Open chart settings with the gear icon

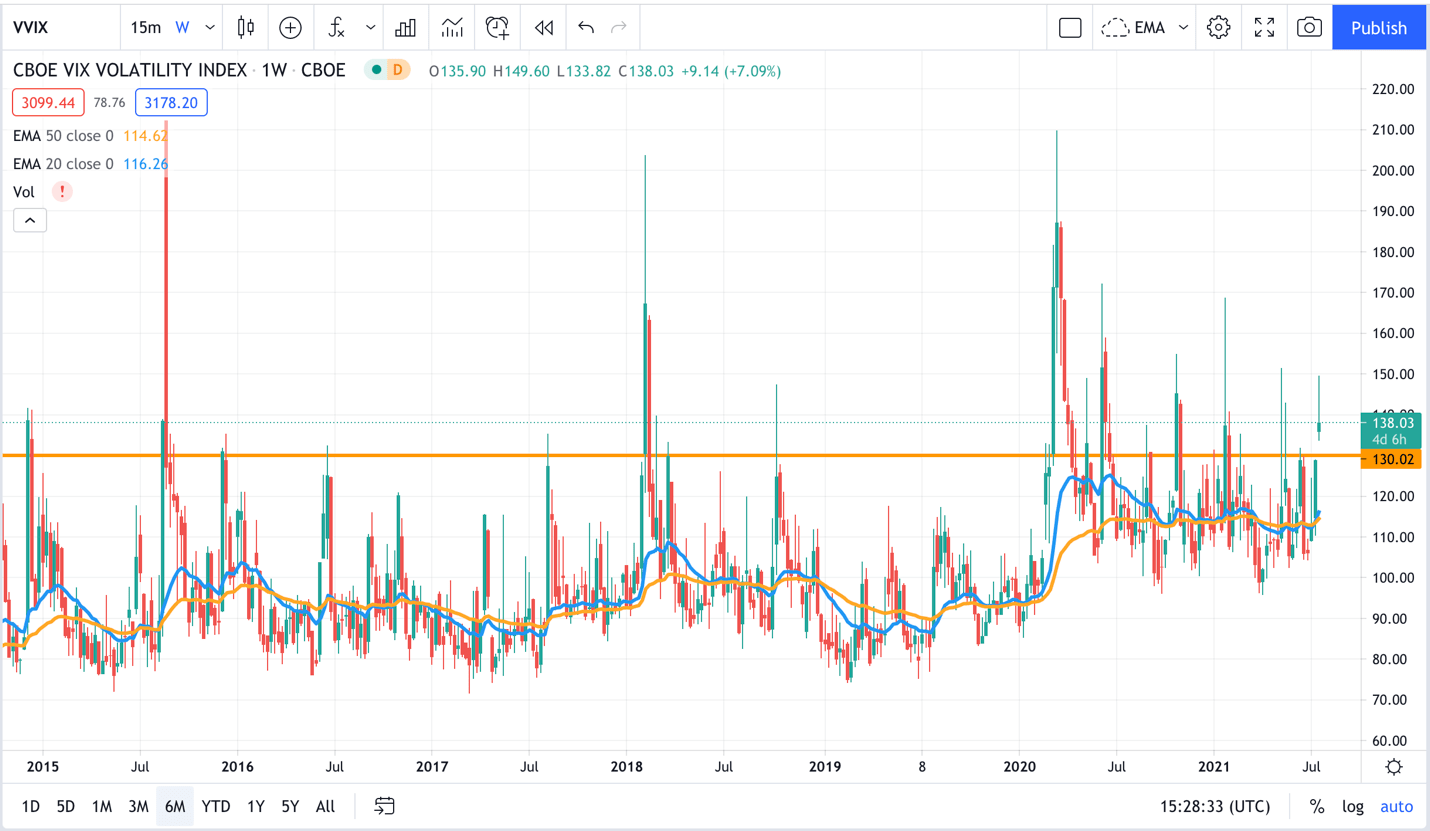pos(1218,28)
